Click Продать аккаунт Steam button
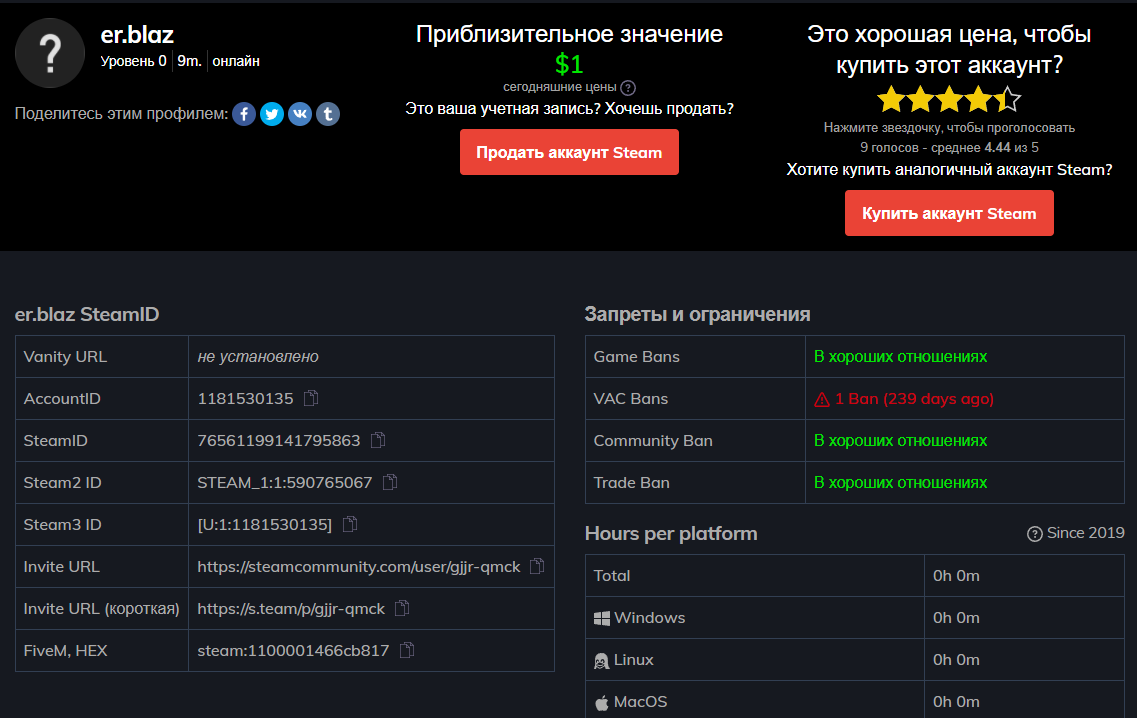 coord(569,152)
